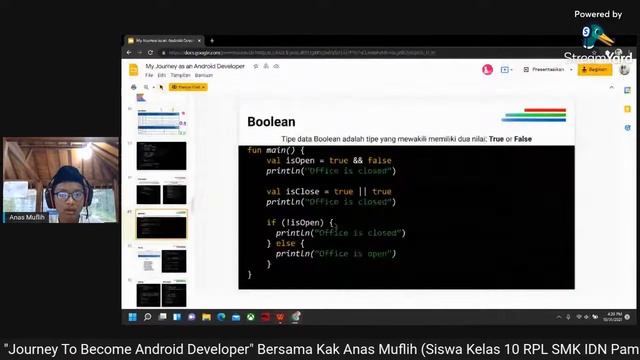Open the Calendar side panel icon

628,90
